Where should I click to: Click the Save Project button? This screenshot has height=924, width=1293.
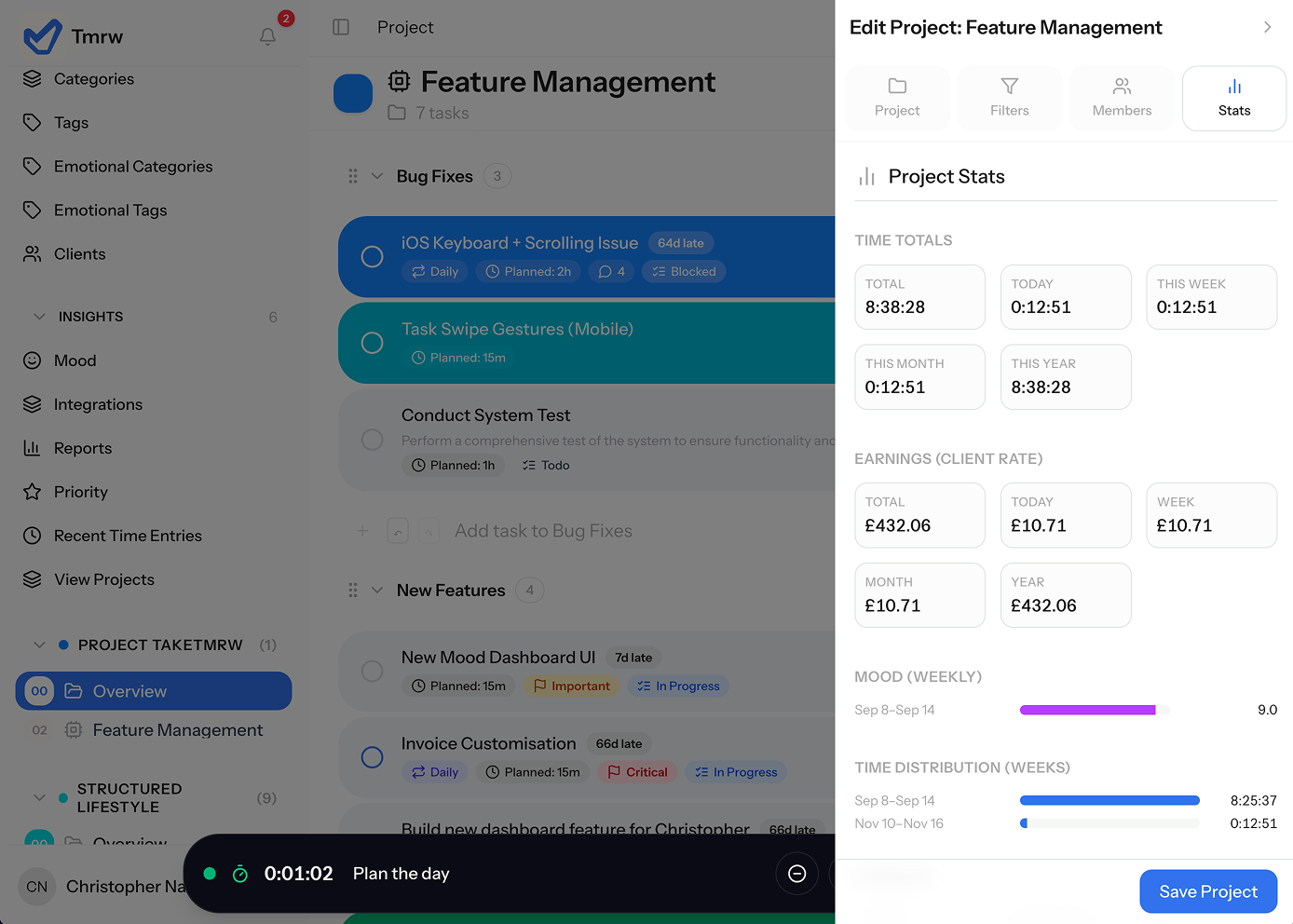pos(1208,891)
